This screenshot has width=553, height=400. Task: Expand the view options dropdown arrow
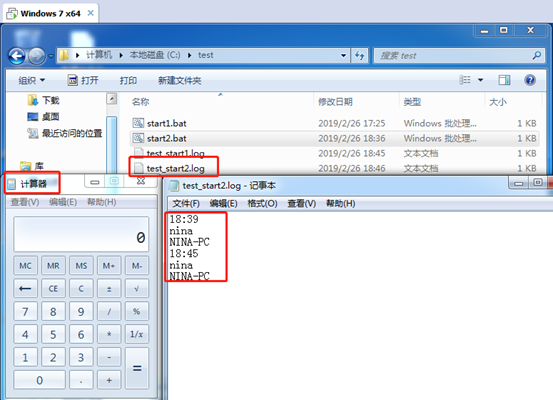click(x=480, y=80)
